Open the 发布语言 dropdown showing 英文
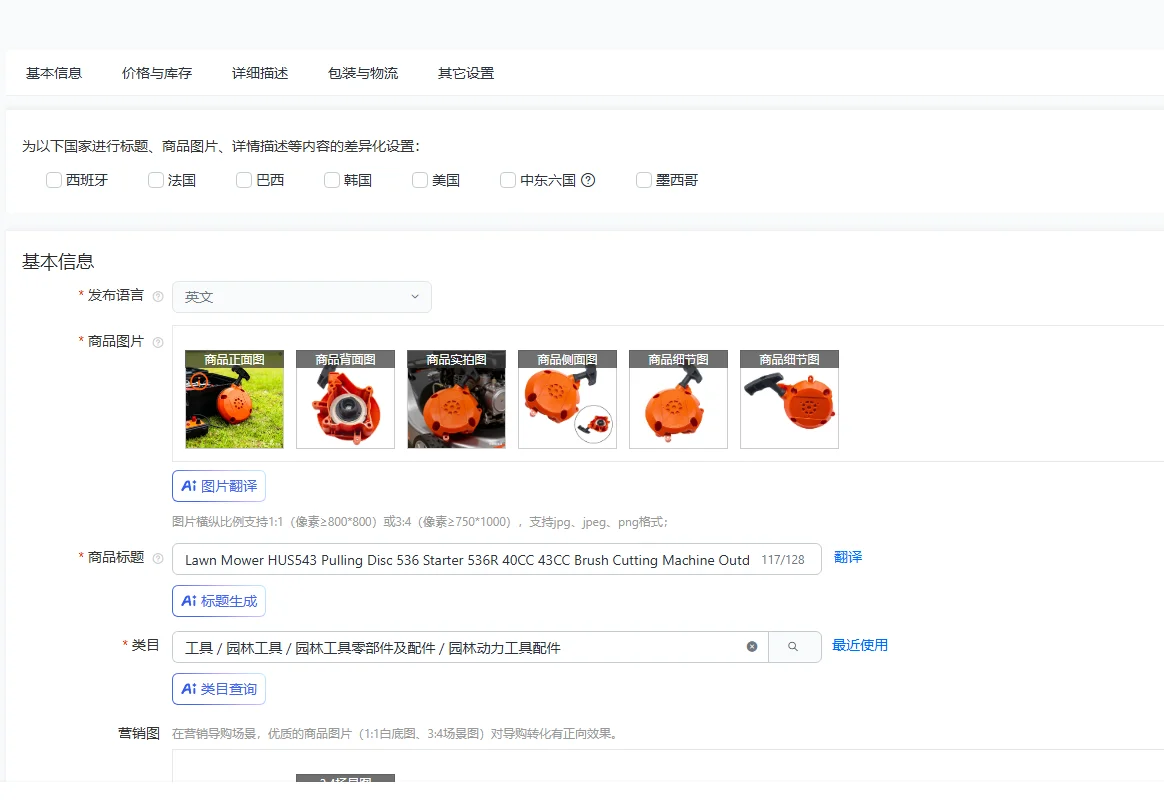The width and height of the screenshot is (1164, 812). (301, 297)
